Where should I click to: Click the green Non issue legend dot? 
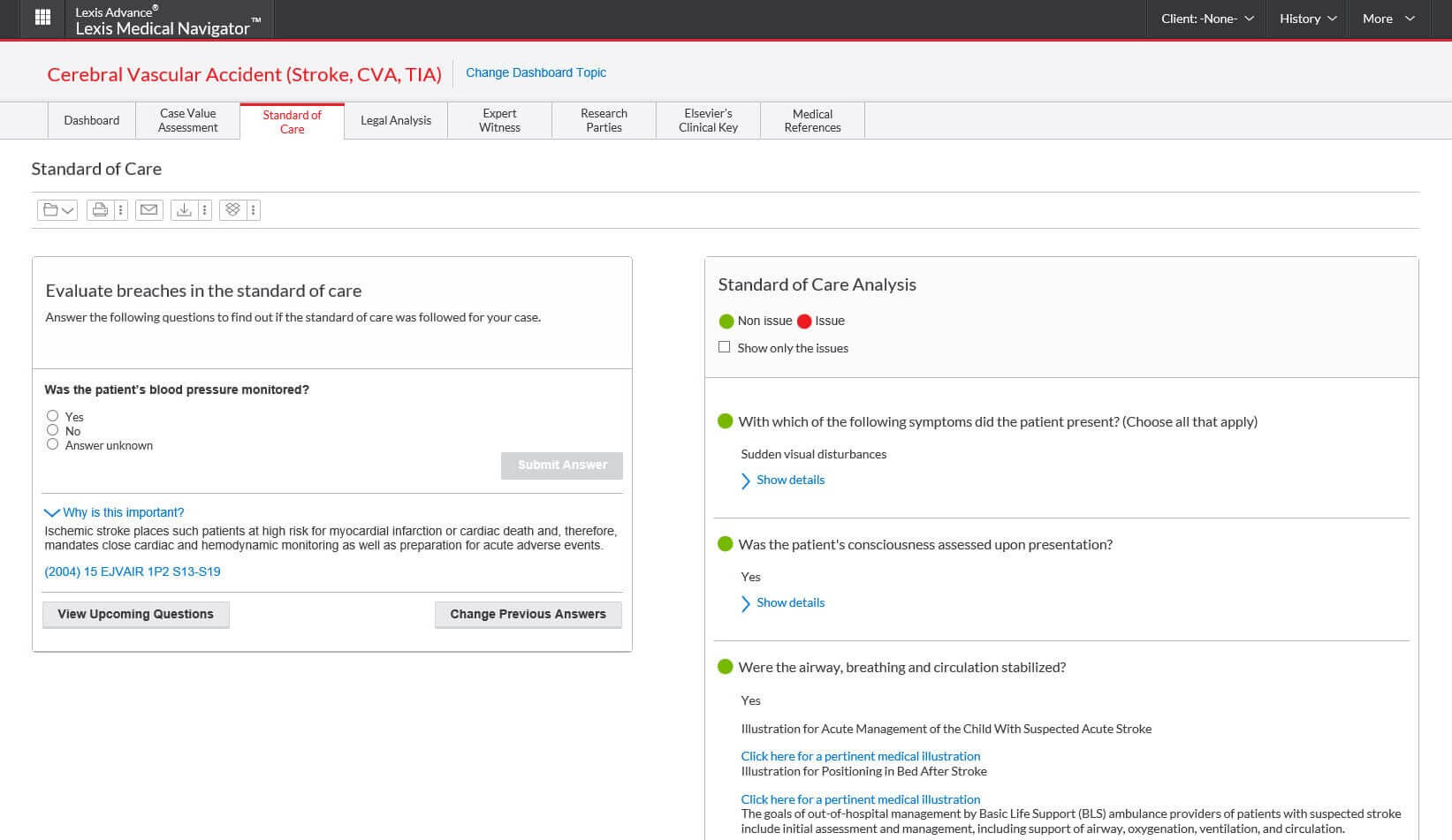pos(726,321)
